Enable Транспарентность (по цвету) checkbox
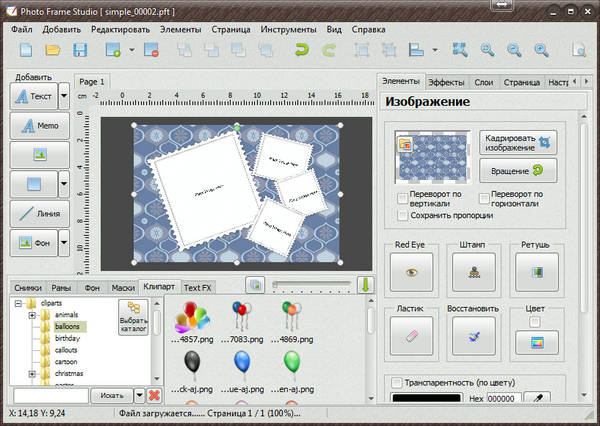 coord(397,382)
